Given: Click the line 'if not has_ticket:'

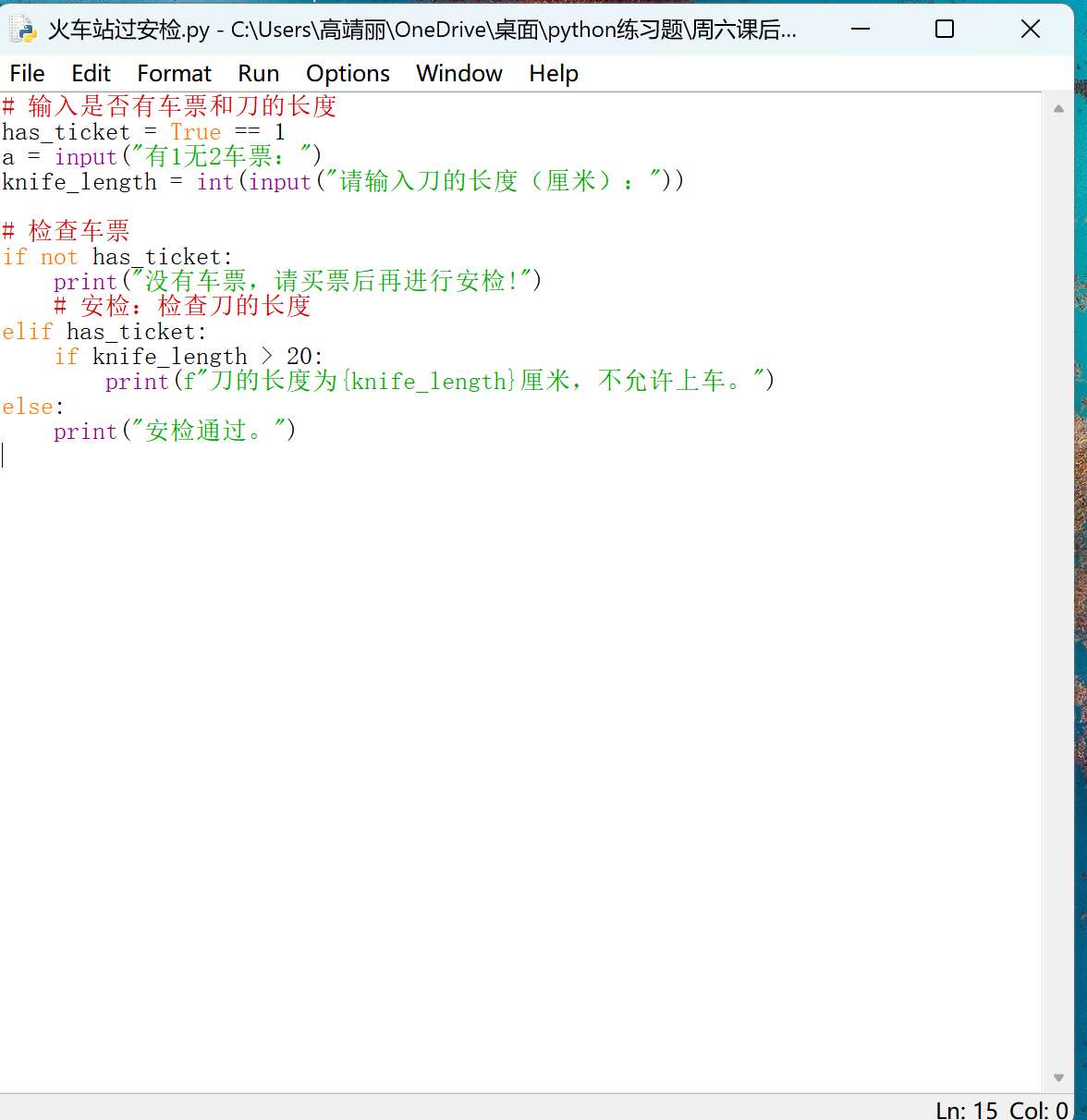Looking at the screenshot, I should pyautogui.click(x=117, y=257).
